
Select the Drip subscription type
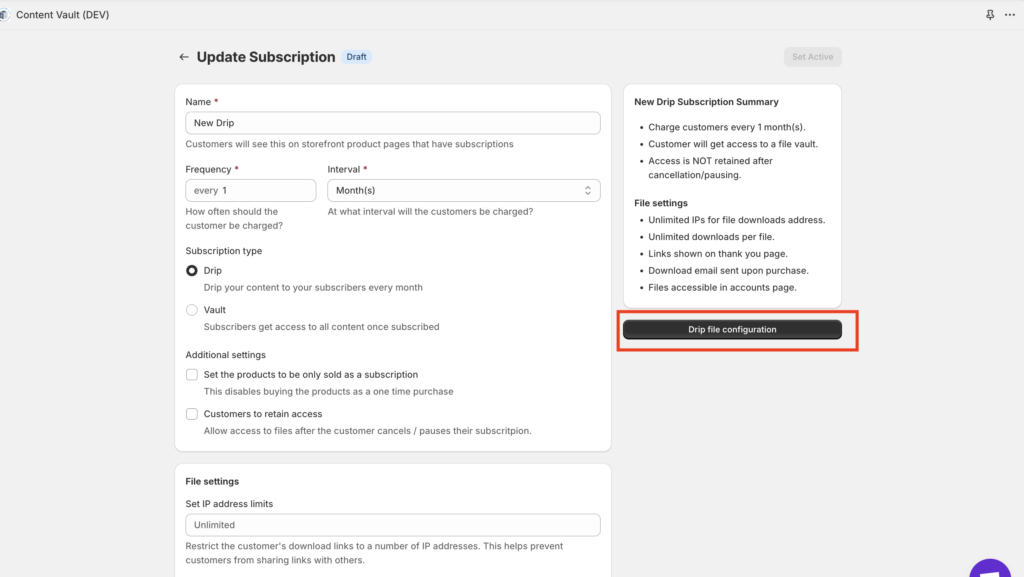[191, 270]
